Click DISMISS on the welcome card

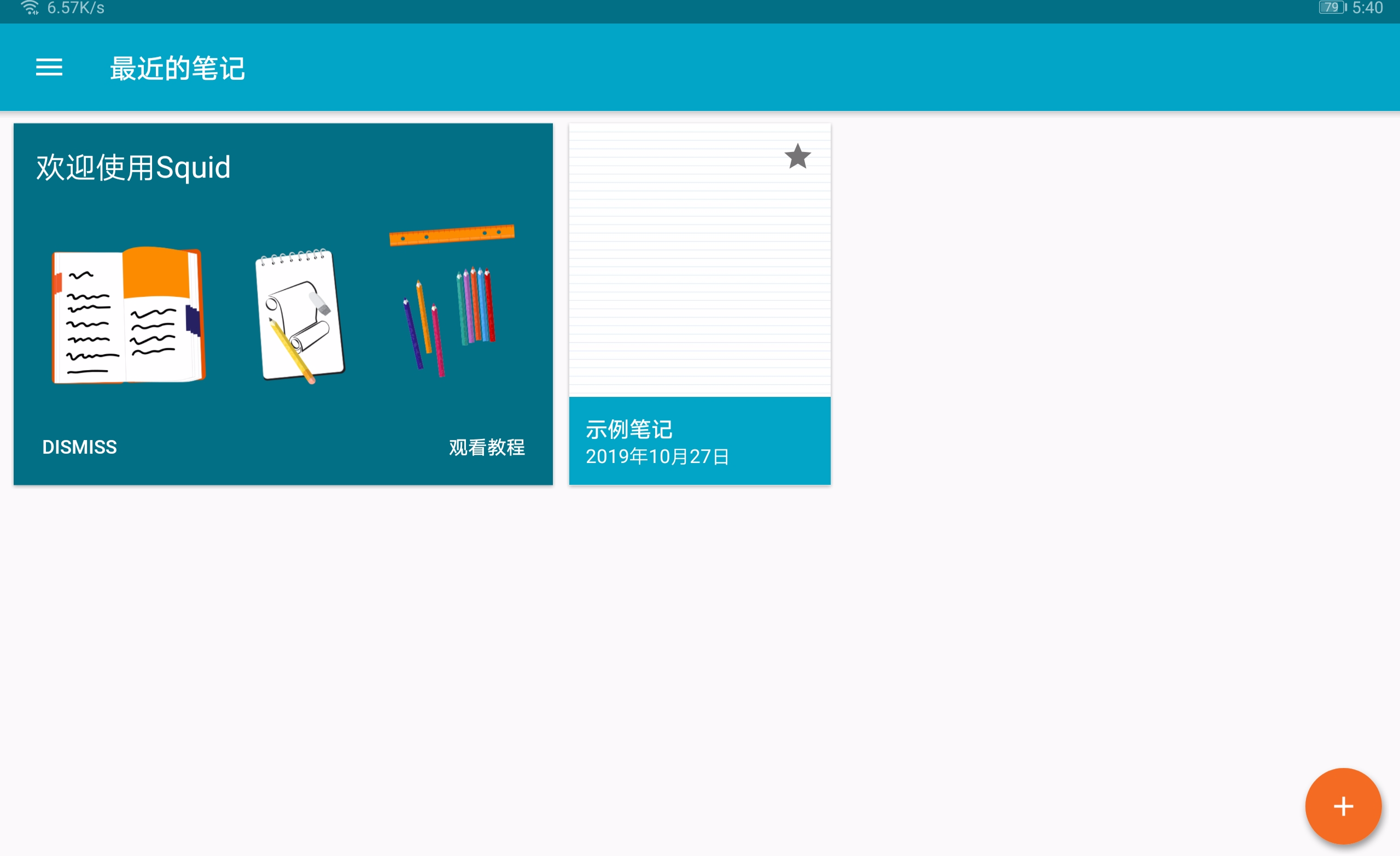point(79,447)
